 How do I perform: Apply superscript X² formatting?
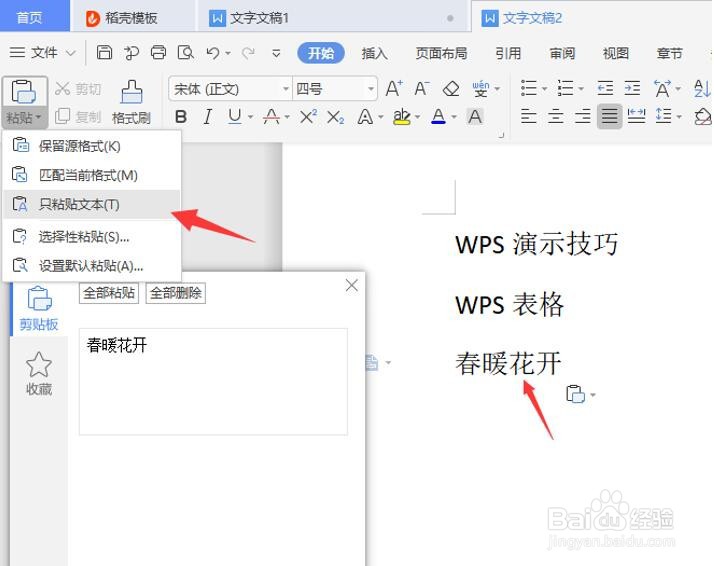click(308, 117)
